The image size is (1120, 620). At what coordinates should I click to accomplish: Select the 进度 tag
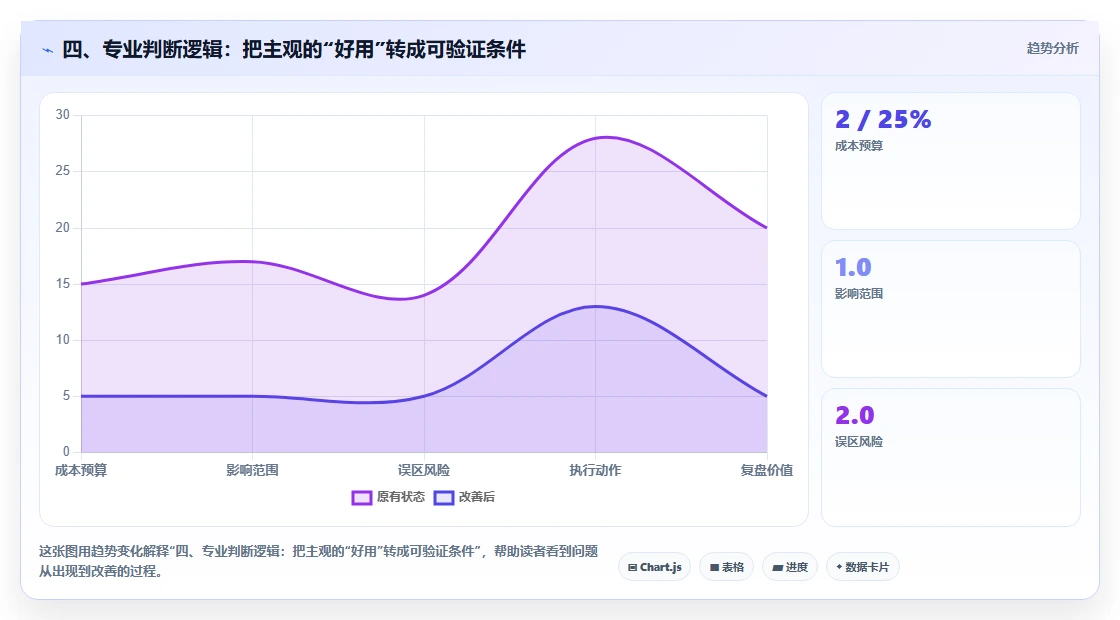[x=790, y=567]
